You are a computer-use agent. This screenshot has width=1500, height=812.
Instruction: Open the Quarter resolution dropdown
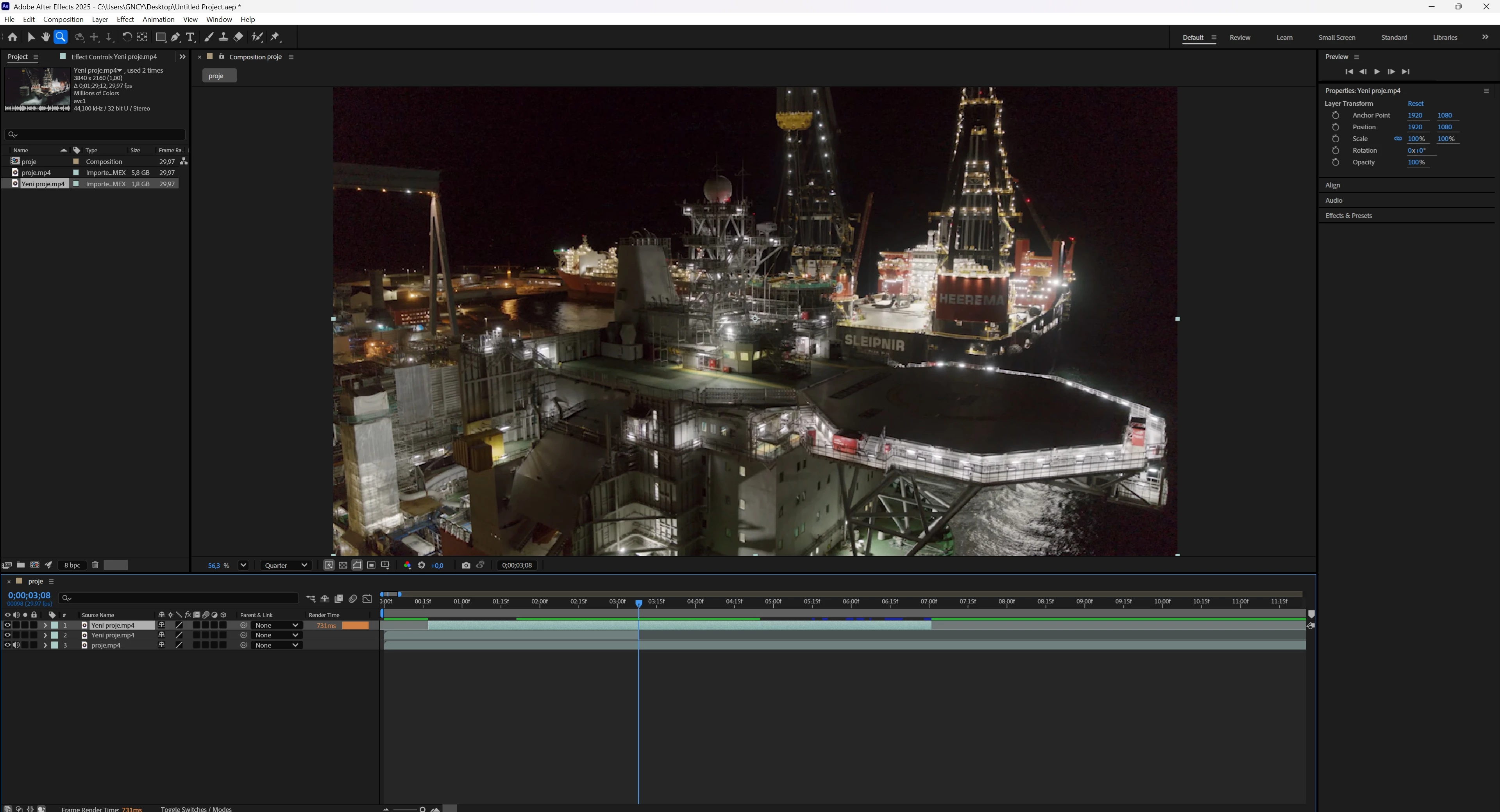(x=286, y=565)
